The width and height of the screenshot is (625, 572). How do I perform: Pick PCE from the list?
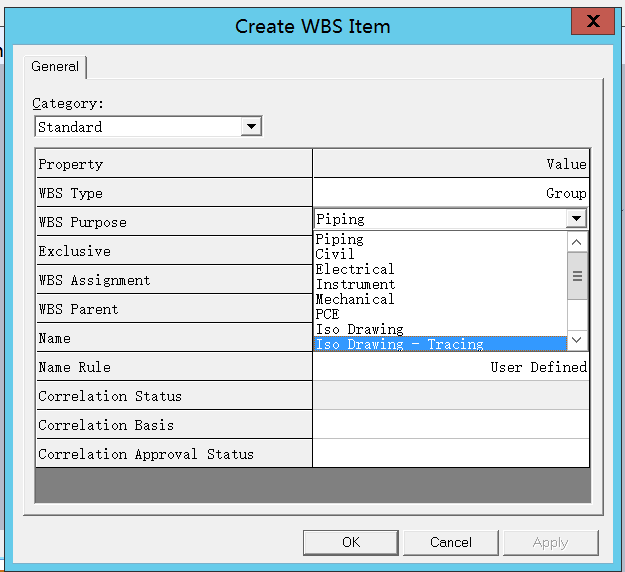point(440,315)
